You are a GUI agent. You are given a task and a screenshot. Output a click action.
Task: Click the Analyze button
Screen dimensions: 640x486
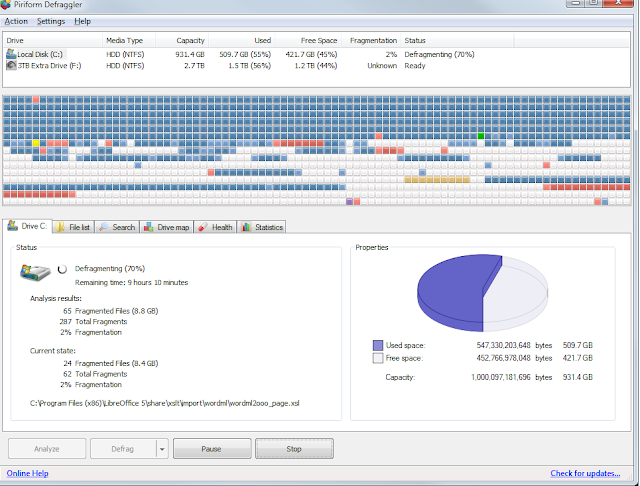click(x=47, y=449)
